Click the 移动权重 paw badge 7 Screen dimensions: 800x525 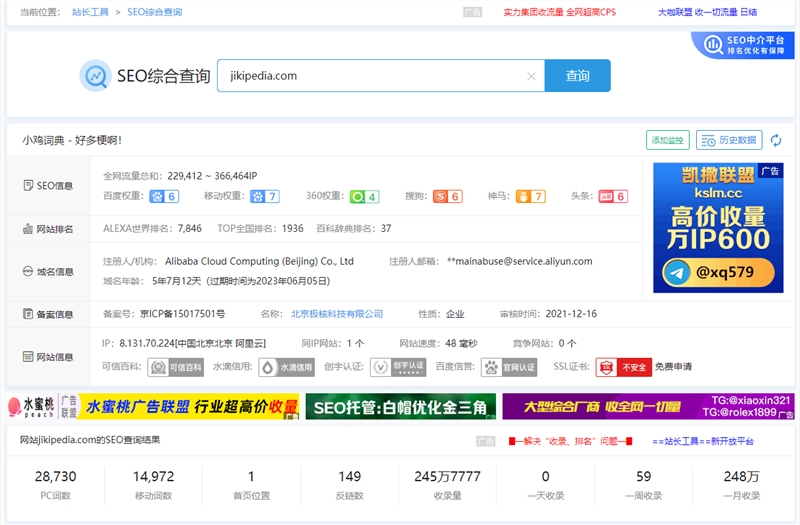pos(265,196)
